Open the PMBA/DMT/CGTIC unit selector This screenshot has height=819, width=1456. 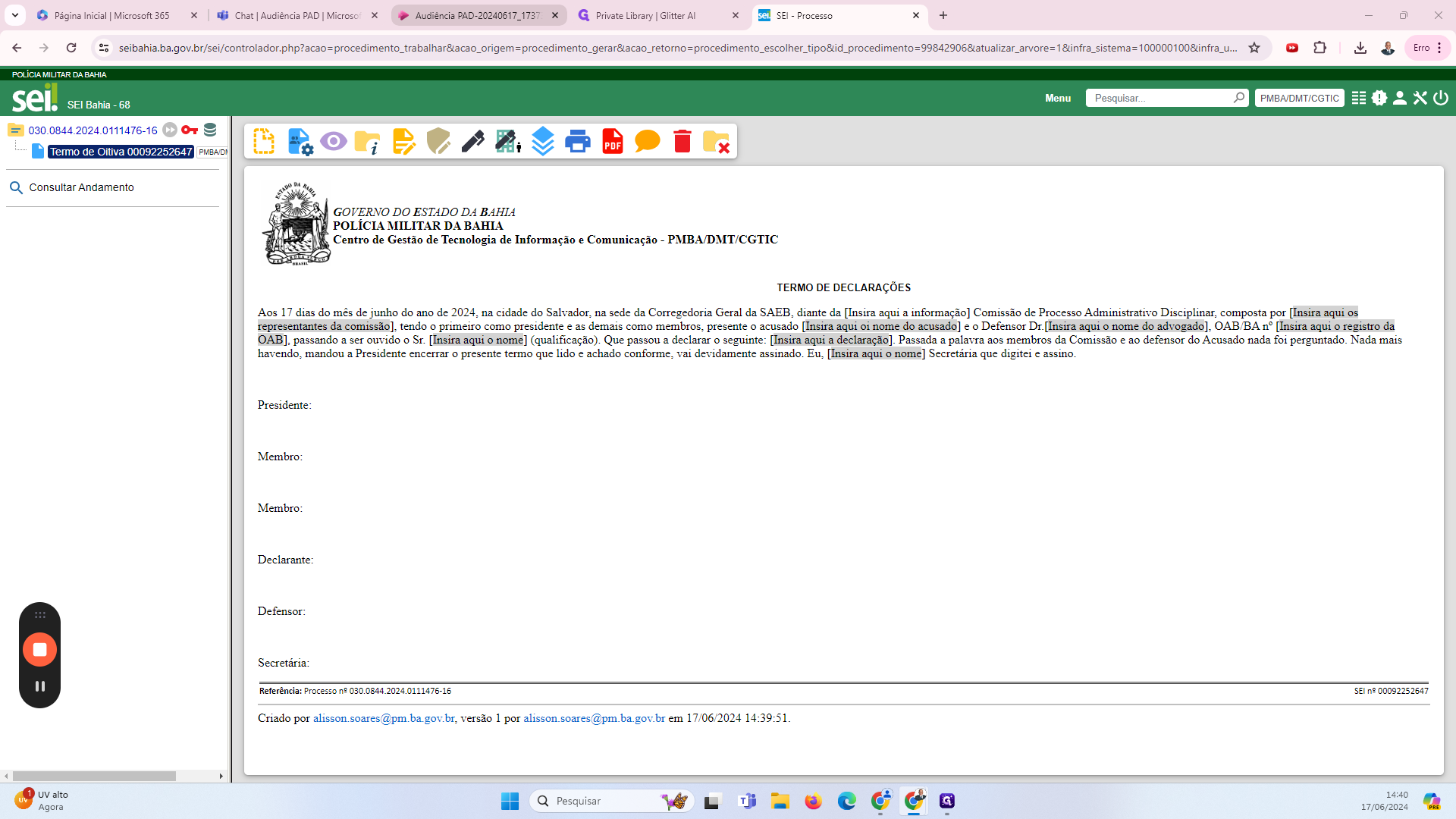tap(1299, 98)
